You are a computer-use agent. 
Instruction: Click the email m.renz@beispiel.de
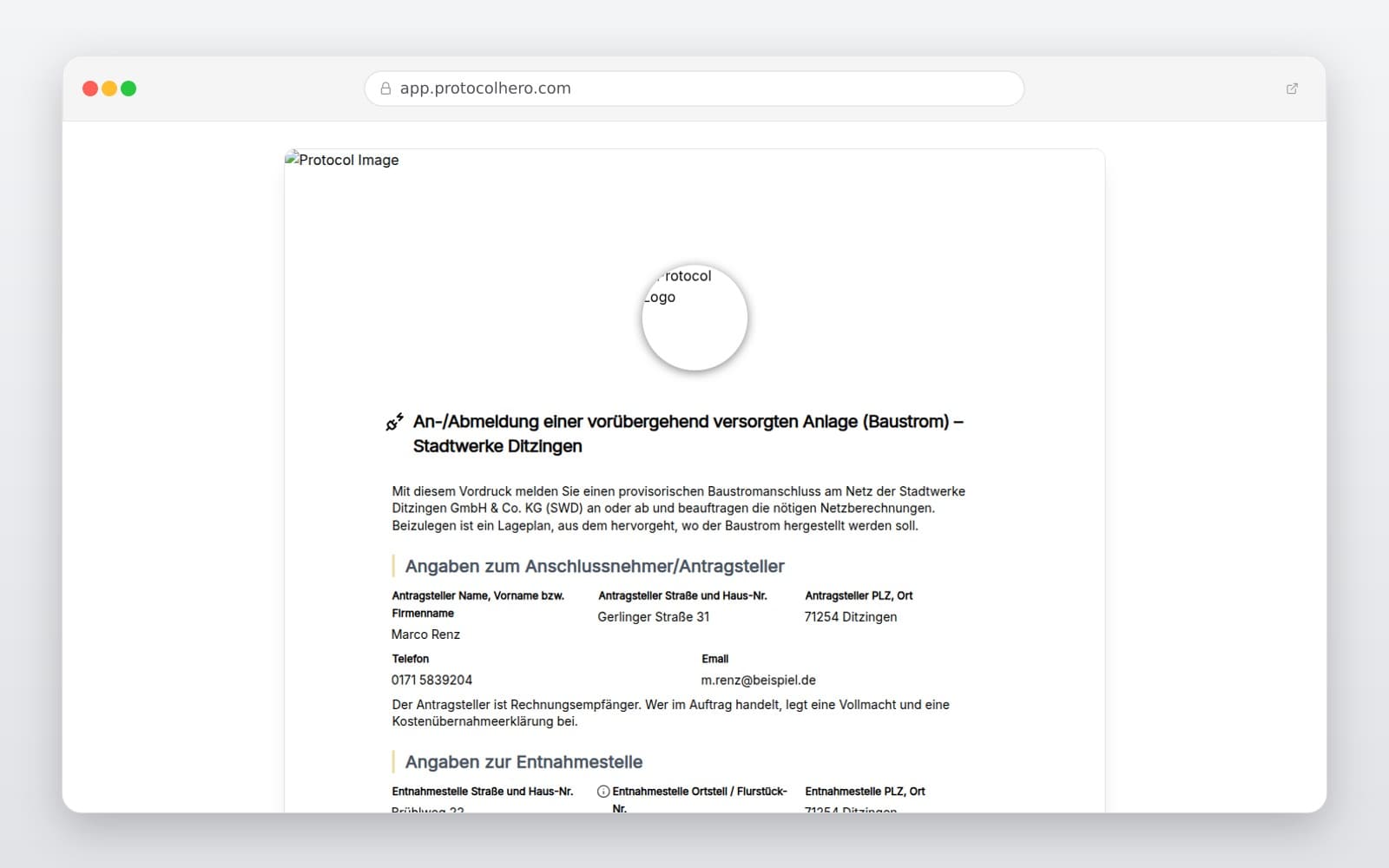click(x=759, y=681)
